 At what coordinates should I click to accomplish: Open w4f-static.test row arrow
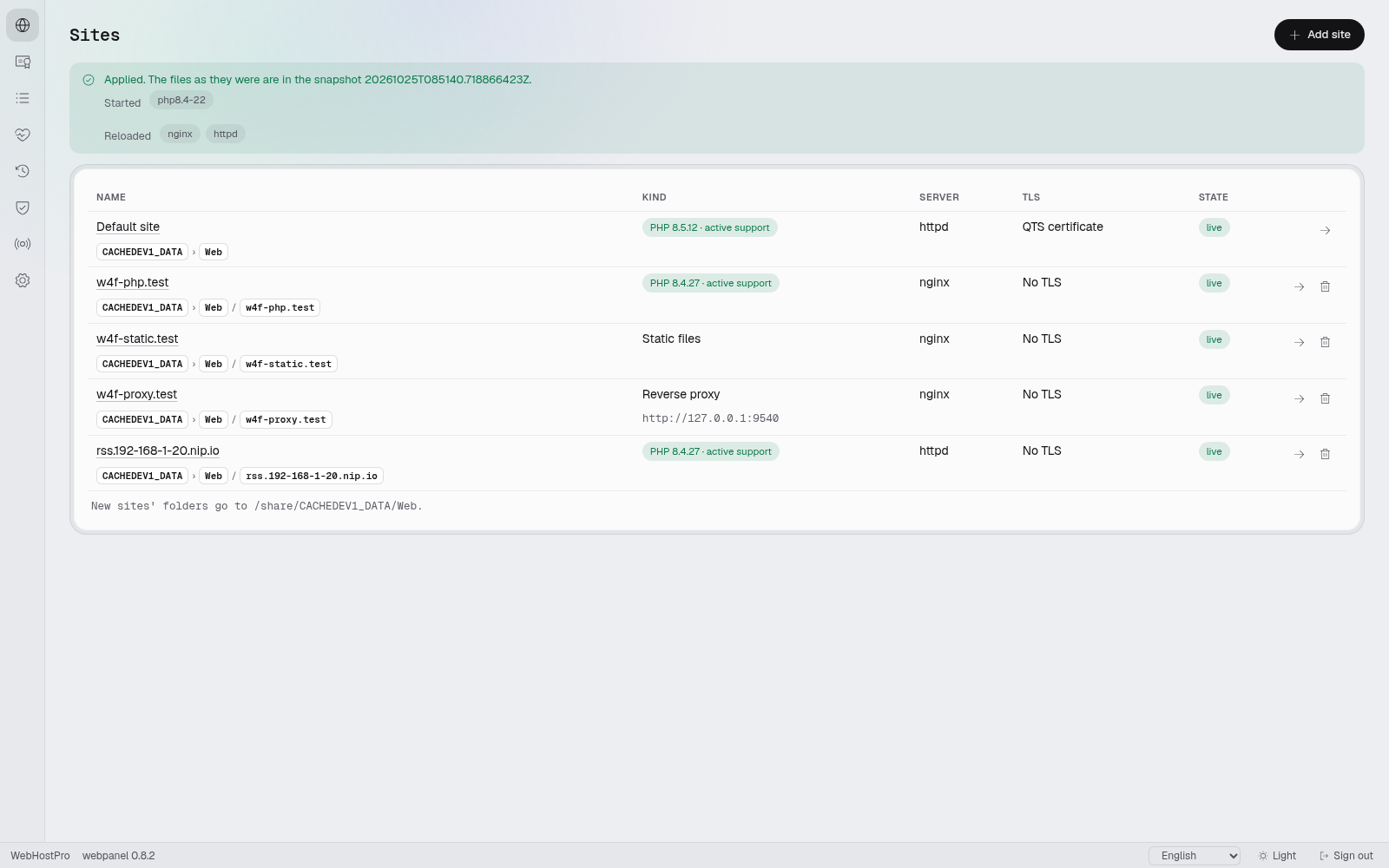click(1299, 342)
